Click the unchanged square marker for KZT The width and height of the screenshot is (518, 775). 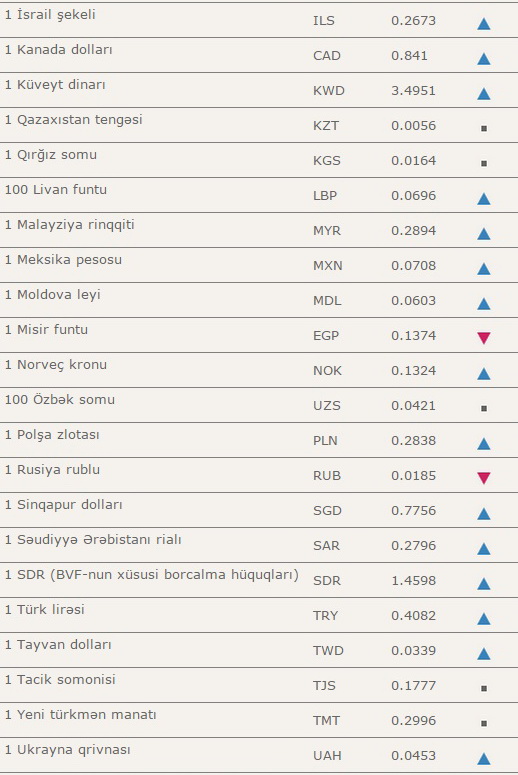tap(484, 129)
